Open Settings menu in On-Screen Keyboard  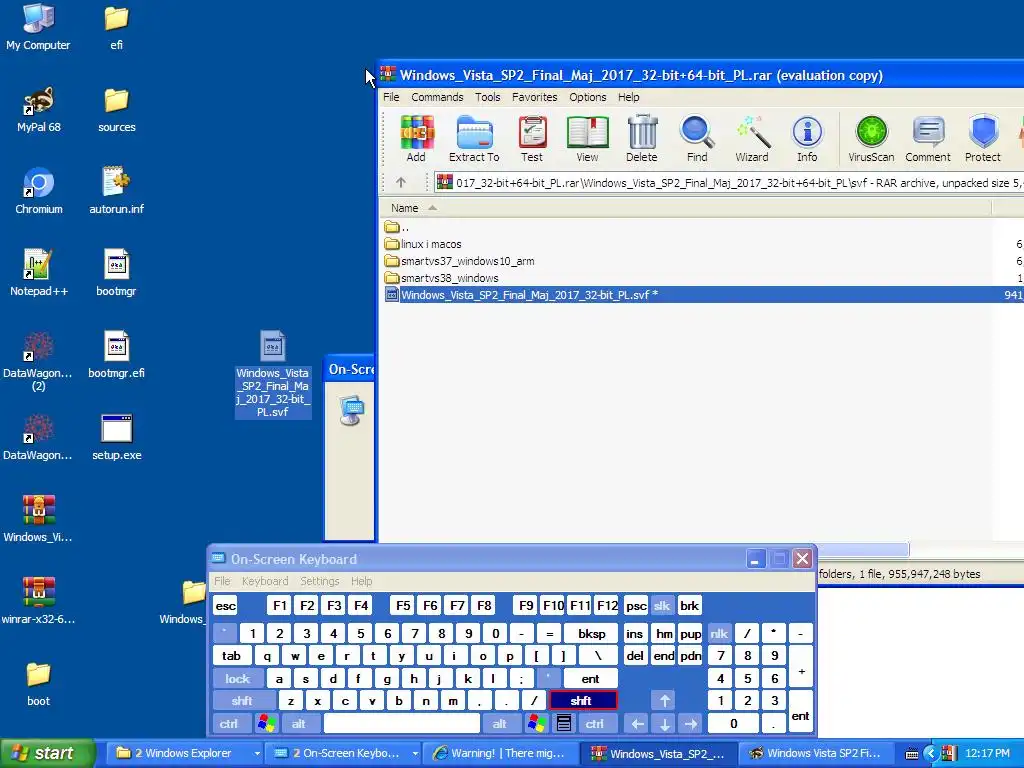click(319, 581)
